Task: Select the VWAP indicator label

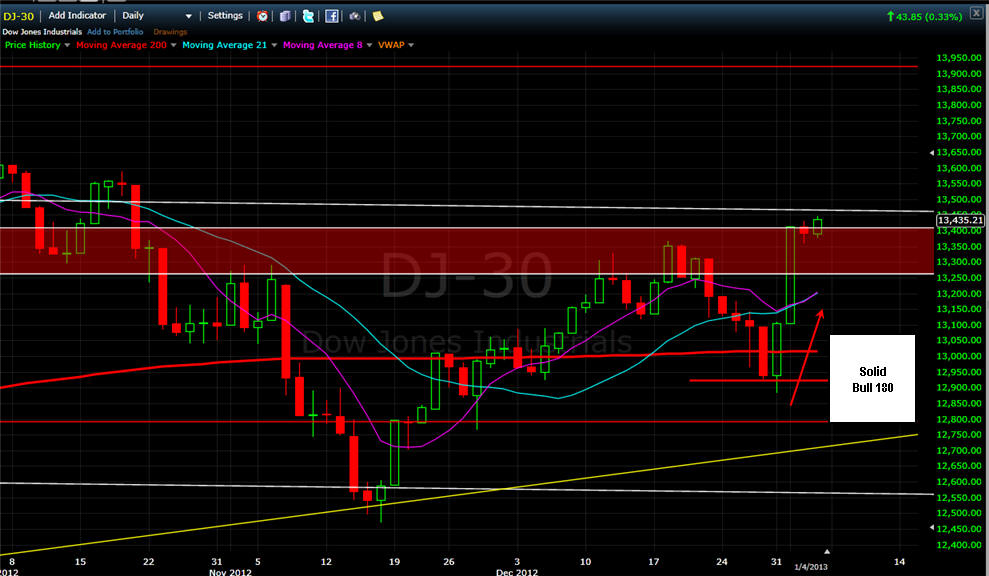Action: pos(391,45)
